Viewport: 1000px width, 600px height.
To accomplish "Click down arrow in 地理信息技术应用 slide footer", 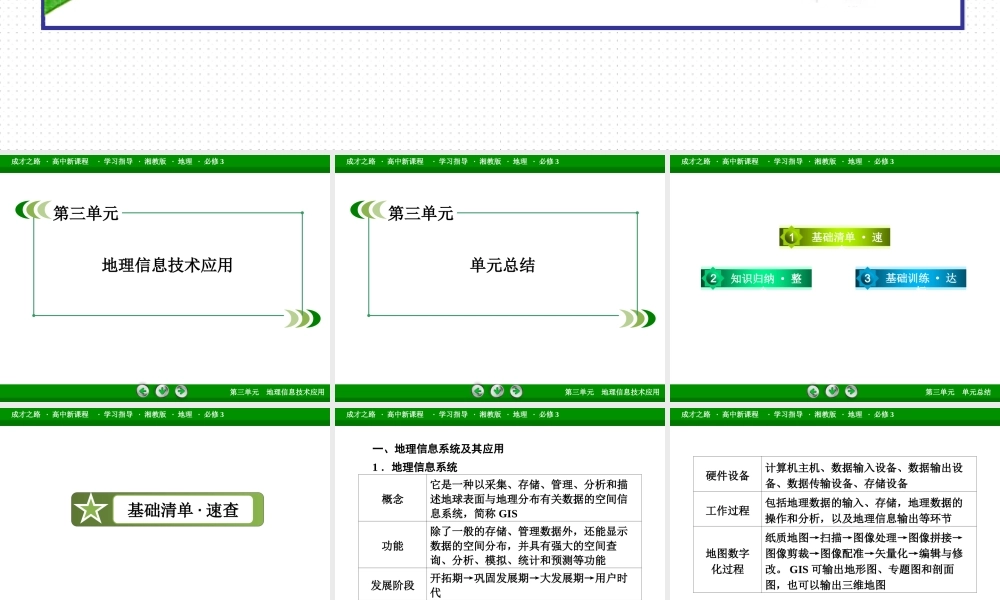I will point(162,392).
